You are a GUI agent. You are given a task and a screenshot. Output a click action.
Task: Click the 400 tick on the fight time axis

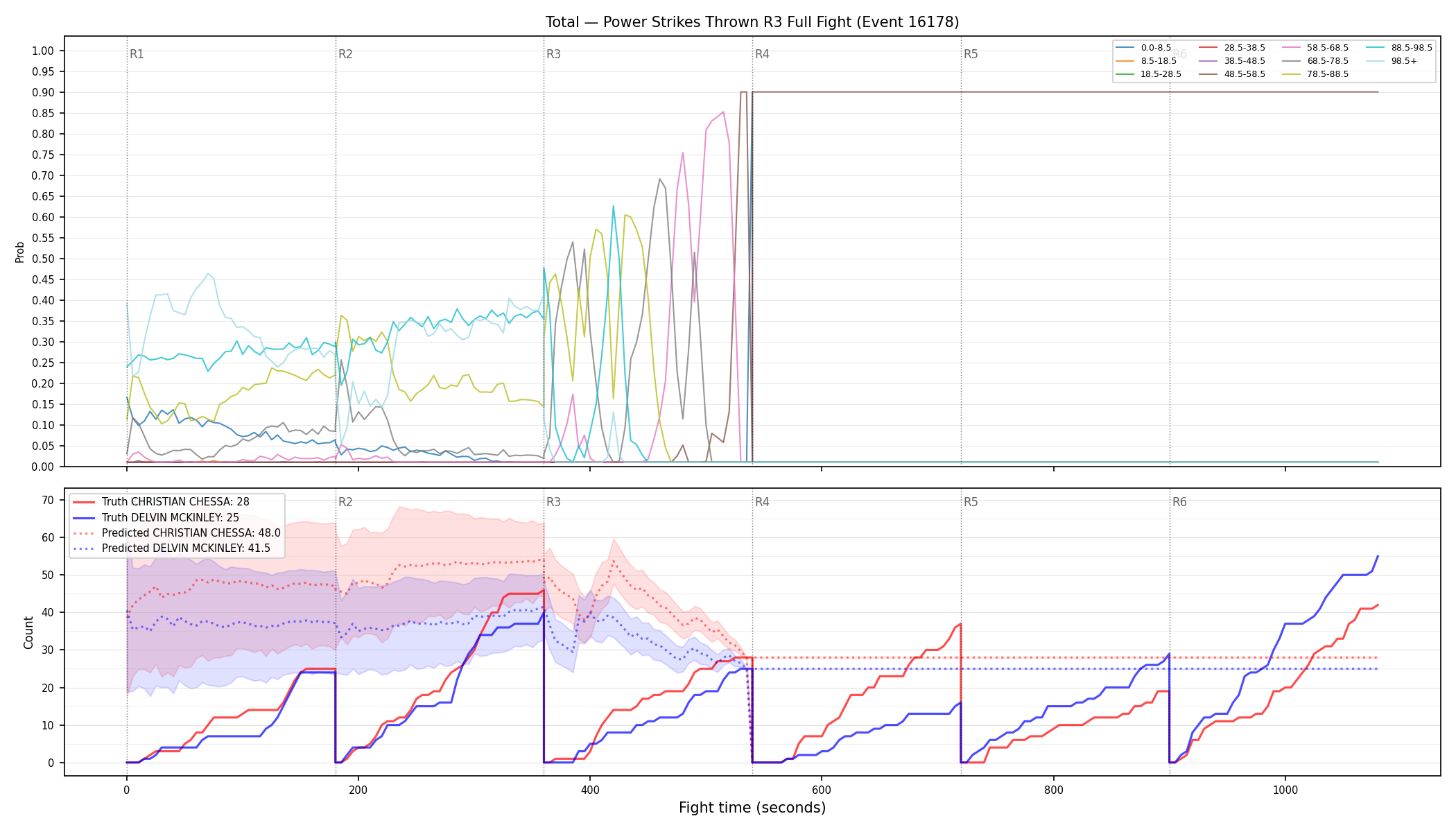pyautogui.click(x=590, y=790)
